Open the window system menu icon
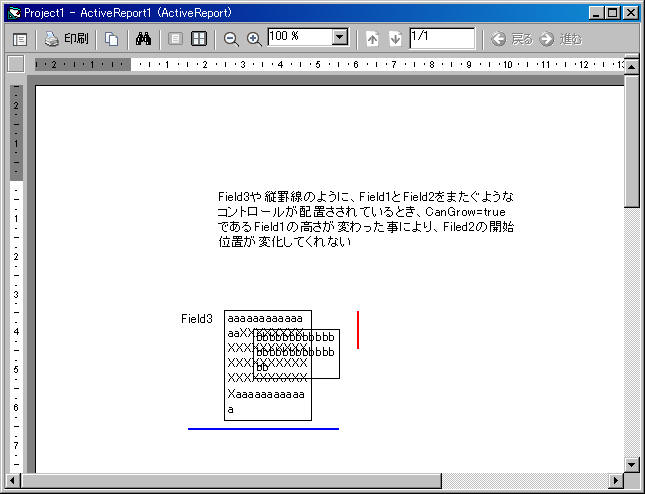Image resolution: width=645 pixels, height=494 pixels. [13, 12]
